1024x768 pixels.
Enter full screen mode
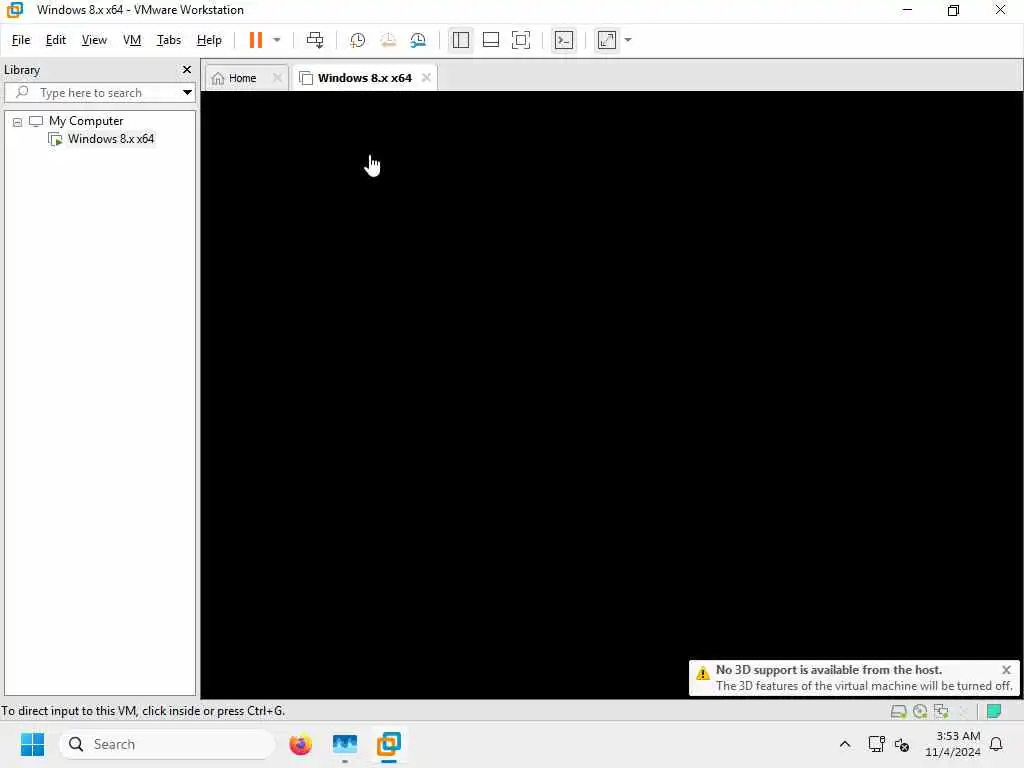(520, 40)
